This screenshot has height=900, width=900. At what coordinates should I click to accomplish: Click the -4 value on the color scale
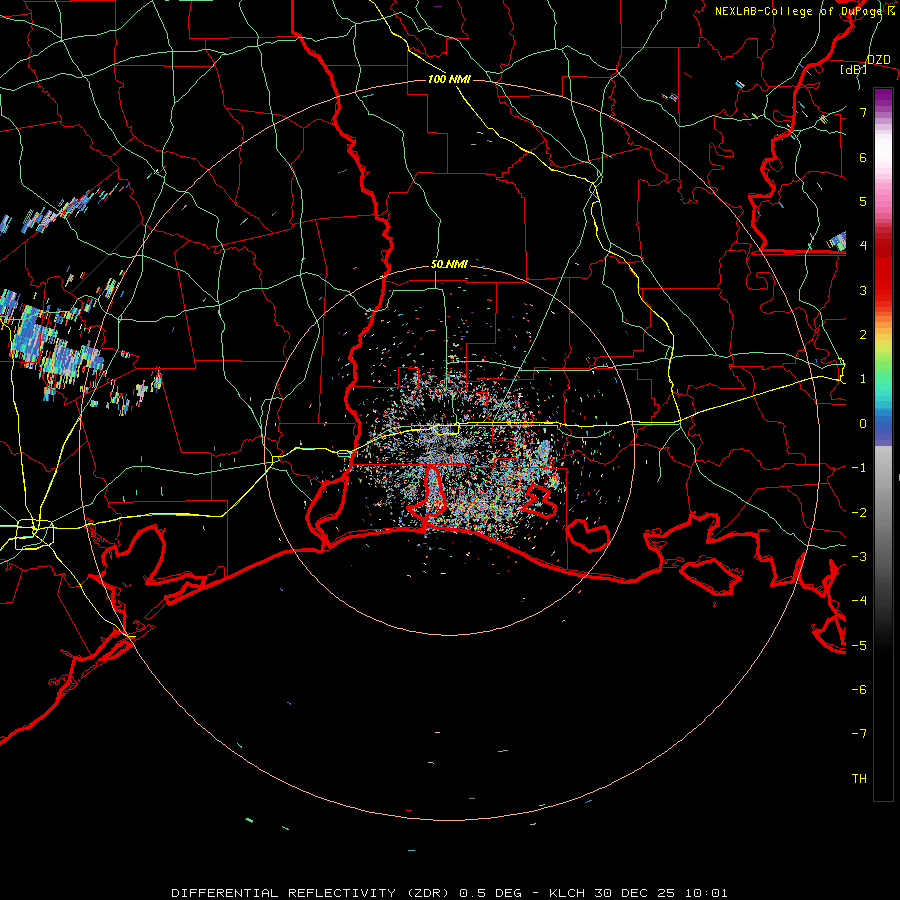tap(859, 601)
